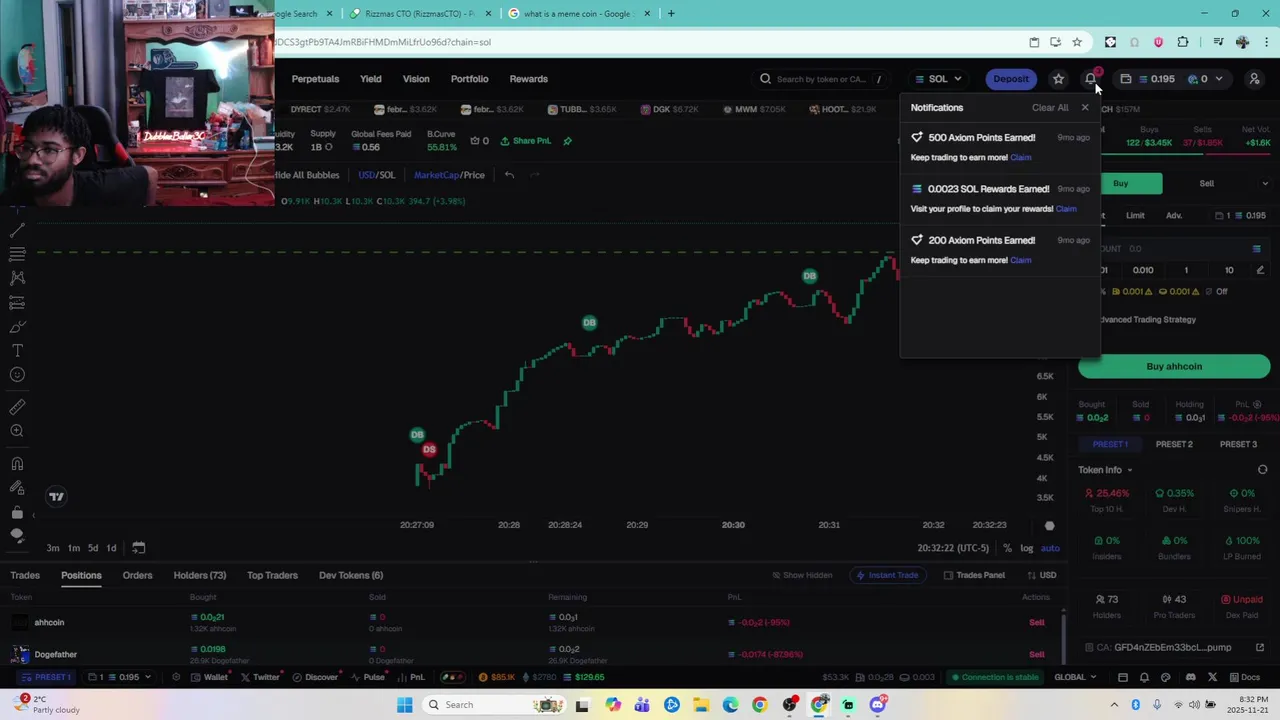
Task: Toggle lock all drawing tools
Action: (x=17, y=512)
